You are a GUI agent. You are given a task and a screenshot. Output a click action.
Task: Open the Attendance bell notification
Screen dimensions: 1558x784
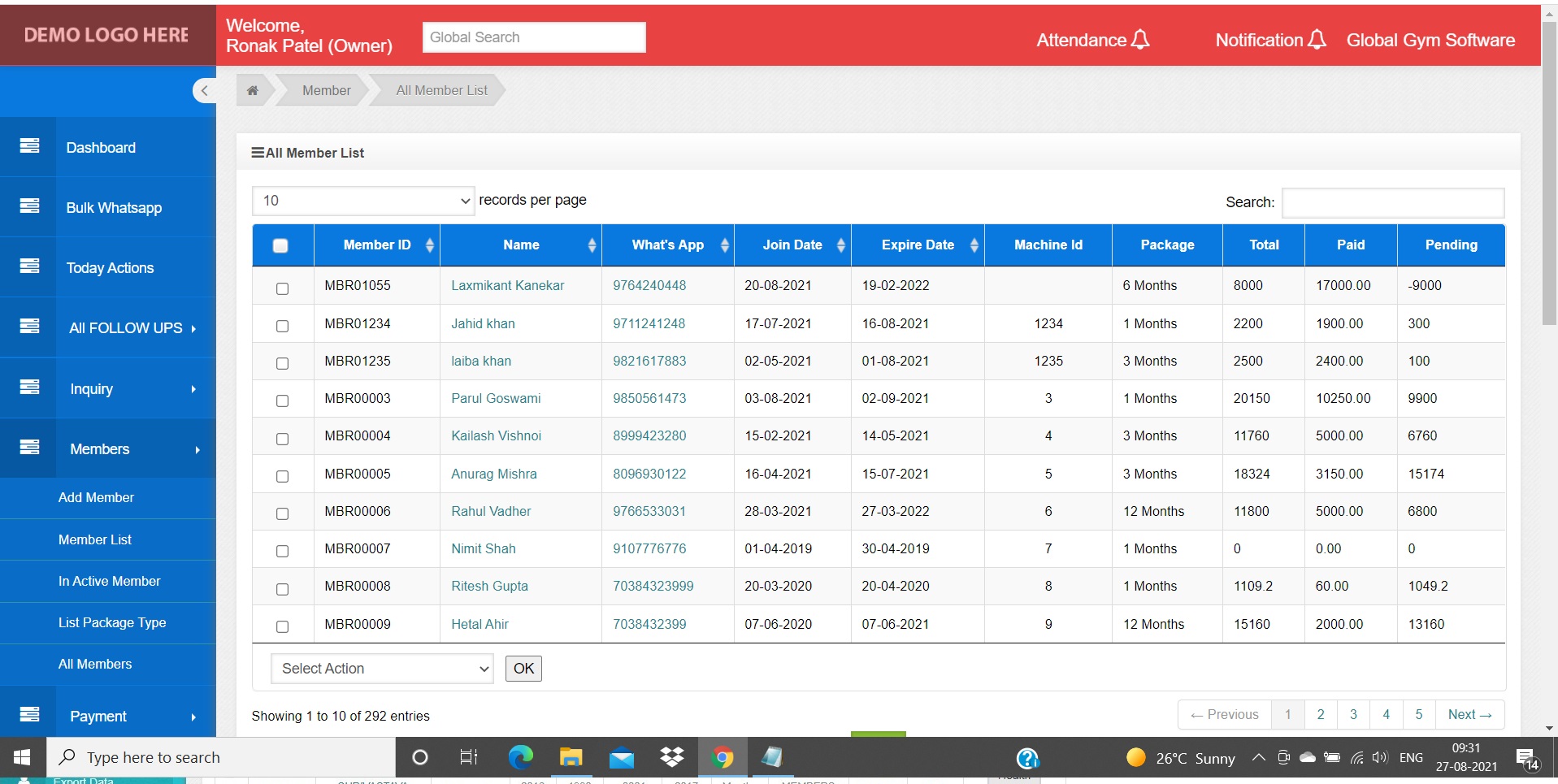[x=1140, y=38]
